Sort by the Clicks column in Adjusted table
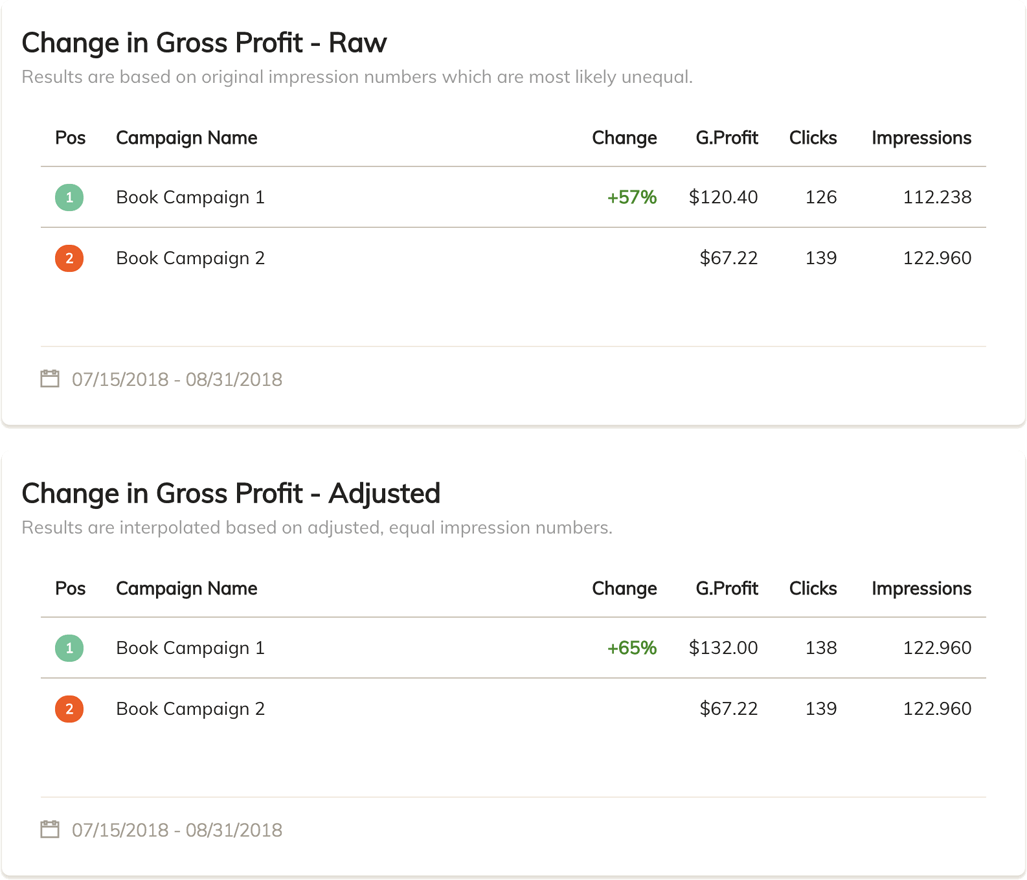1027x880 pixels. [812, 589]
